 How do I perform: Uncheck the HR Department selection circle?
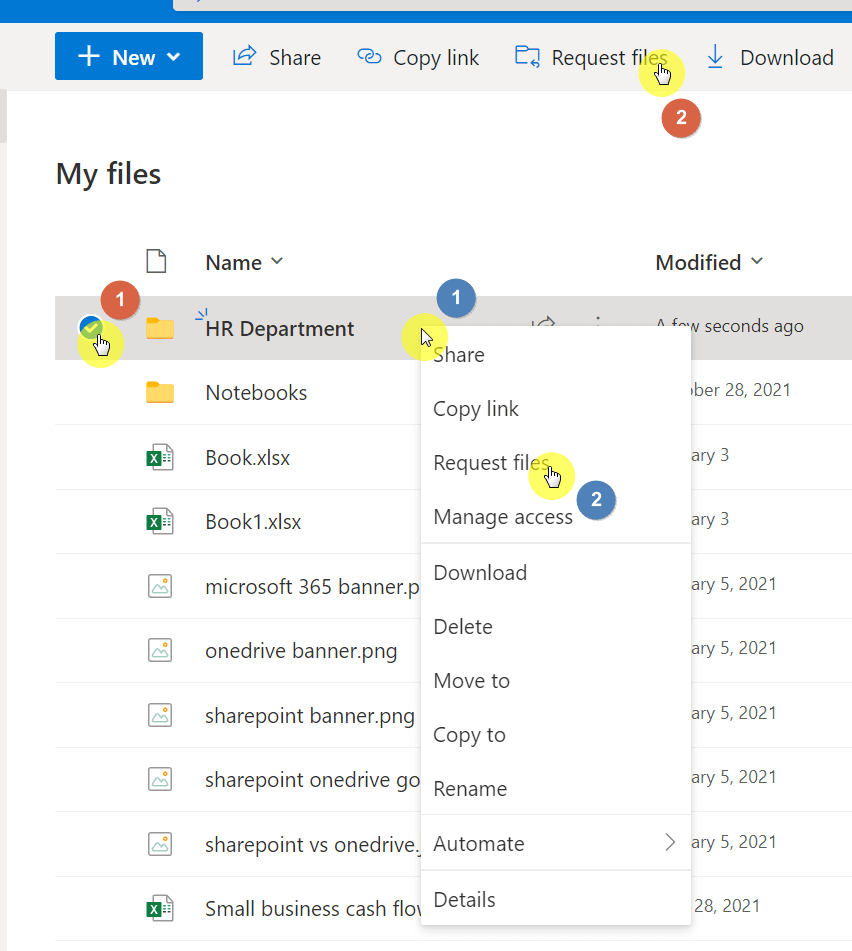[x=91, y=328]
